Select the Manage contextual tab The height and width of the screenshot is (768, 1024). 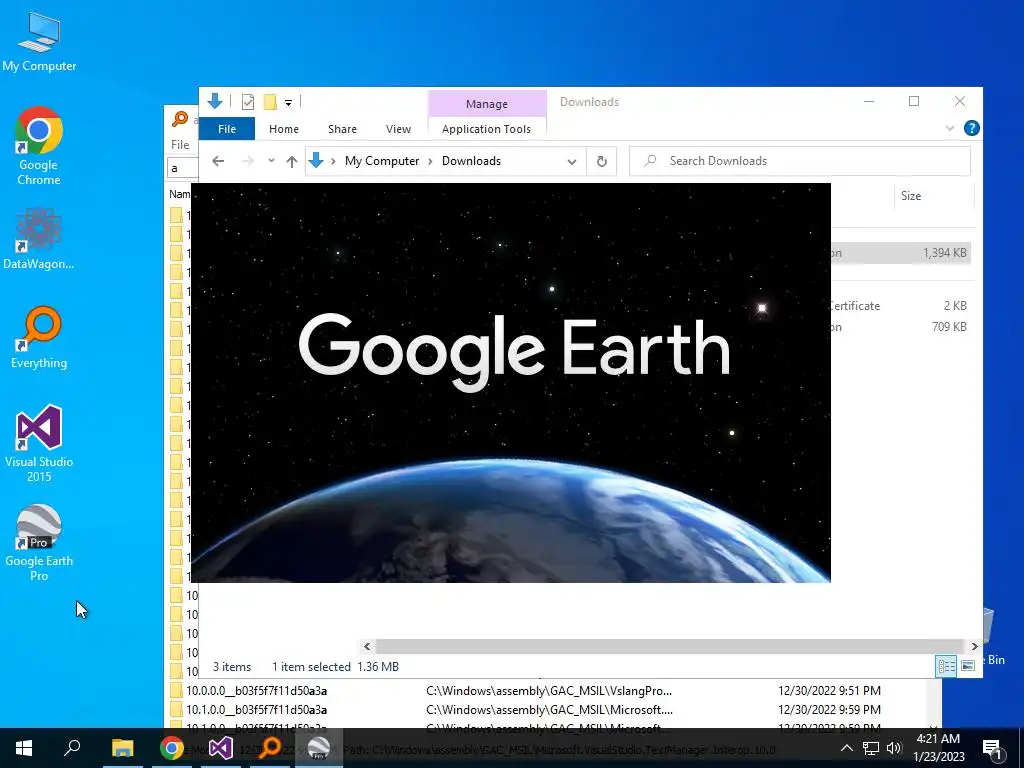pyautogui.click(x=487, y=104)
